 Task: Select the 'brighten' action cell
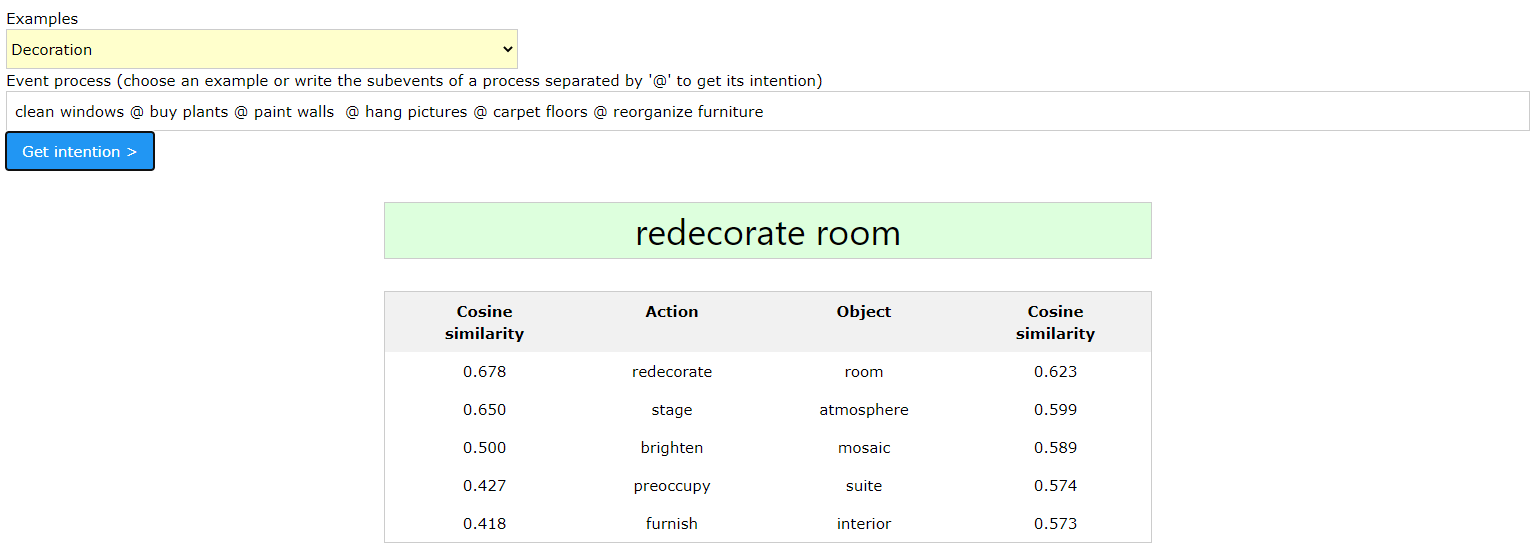pyautogui.click(x=672, y=448)
